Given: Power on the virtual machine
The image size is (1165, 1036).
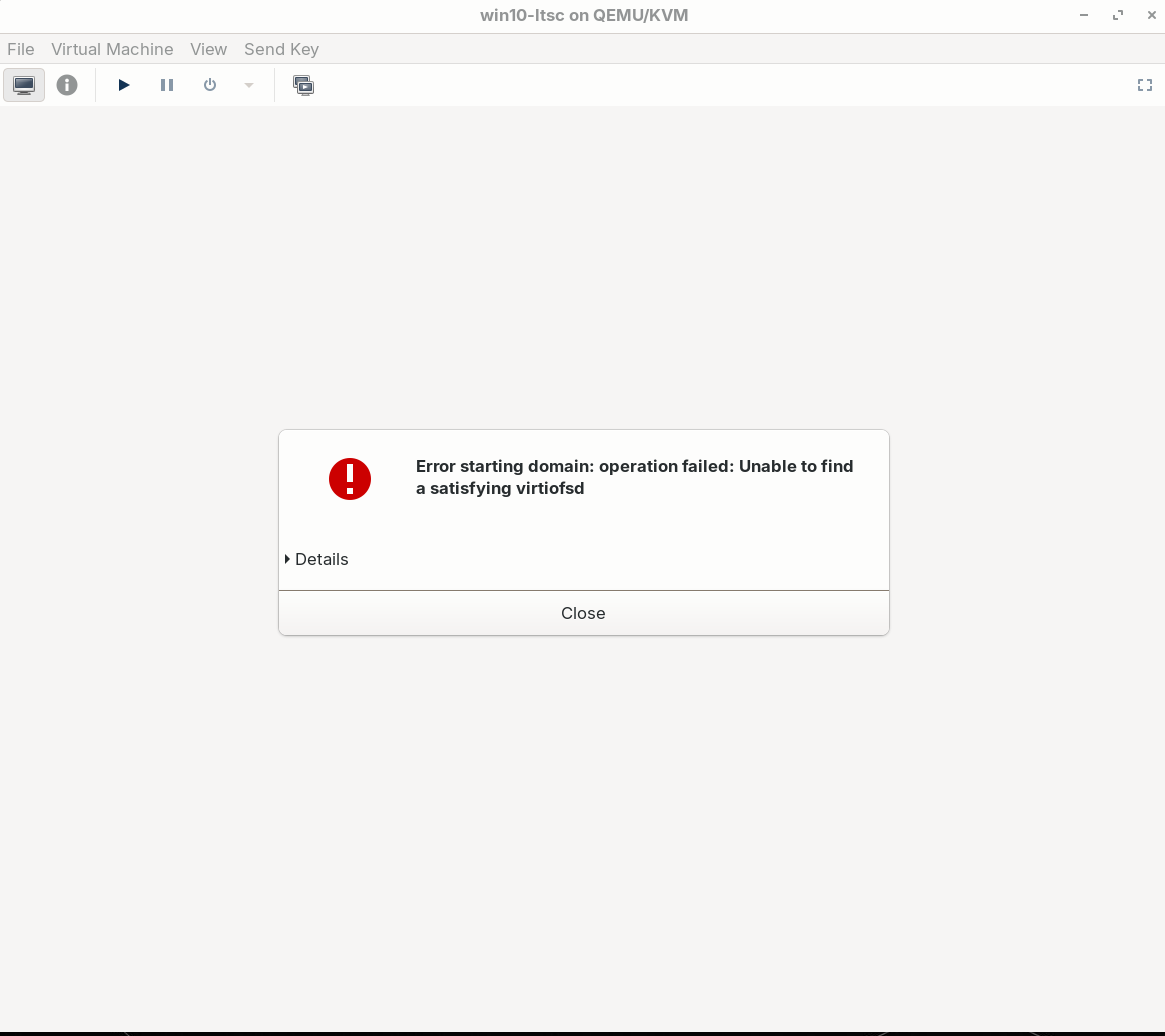Looking at the screenshot, I should coord(124,85).
